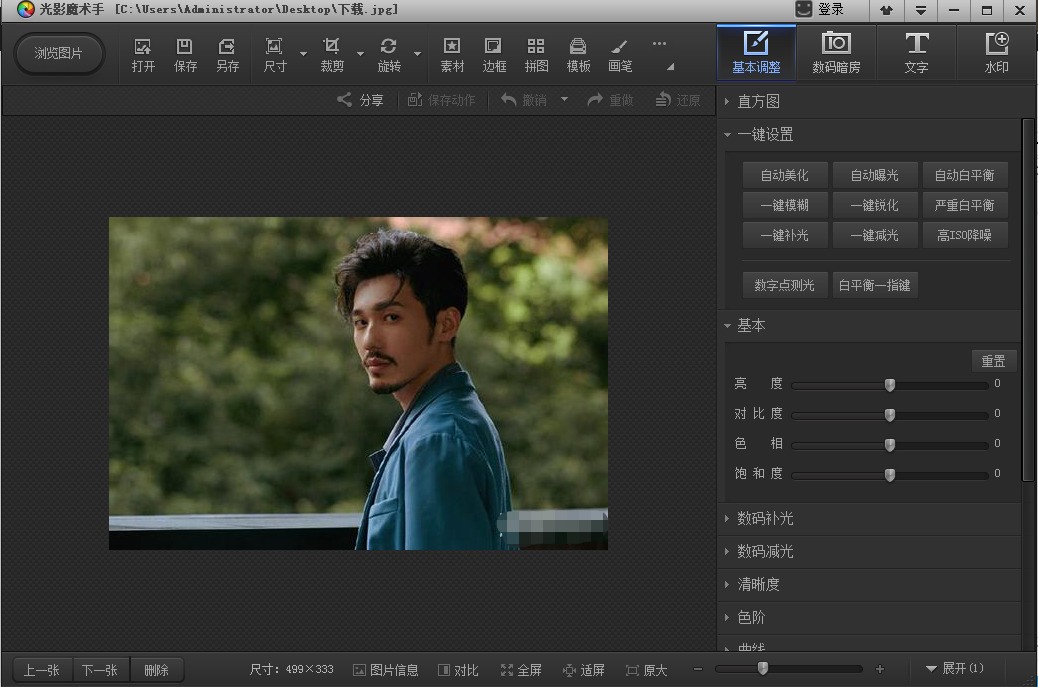Switch to the 文字 text tab
1038x687 pixels.
(x=916, y=53)
